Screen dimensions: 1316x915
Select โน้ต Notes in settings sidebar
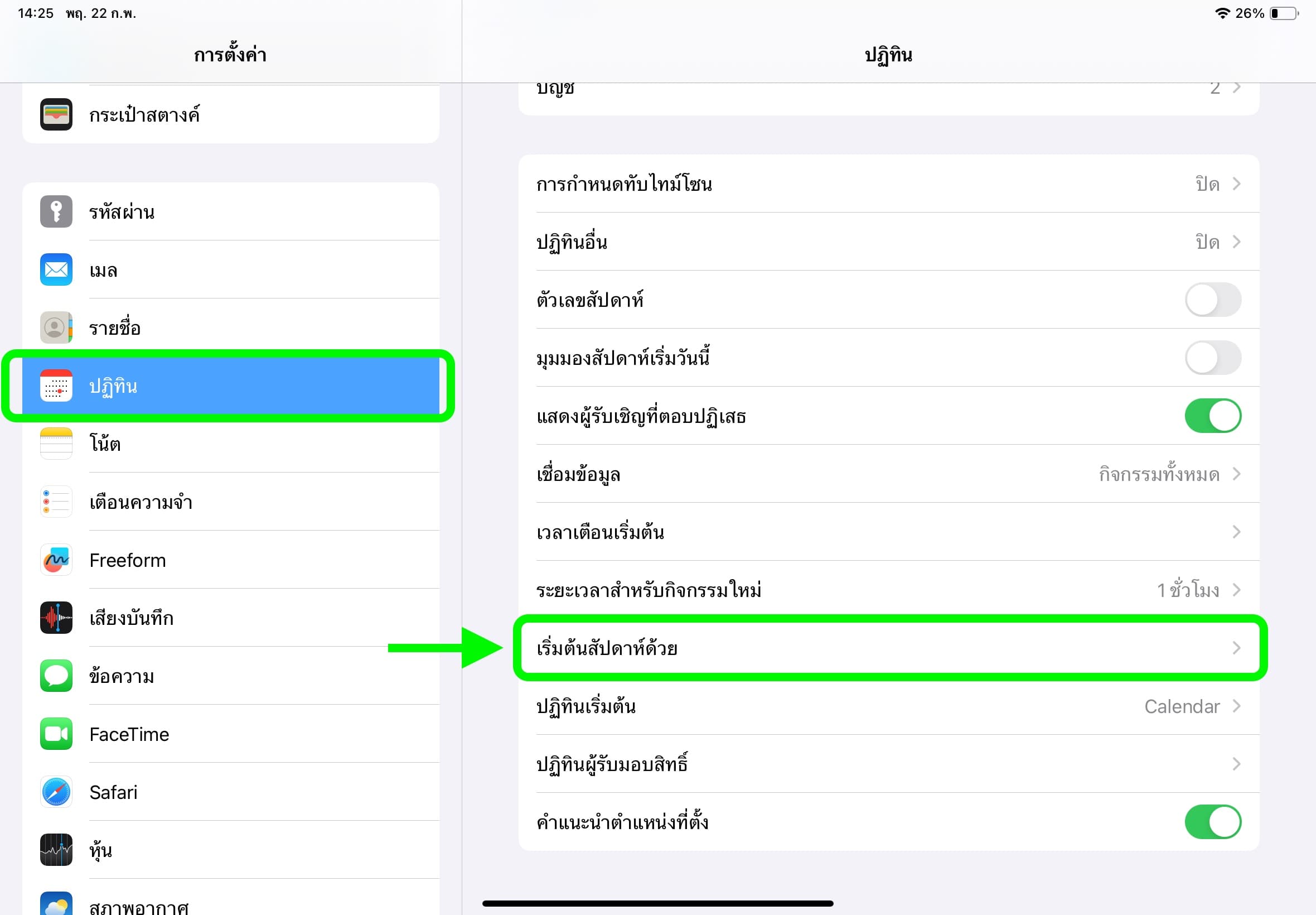point(229,444)
